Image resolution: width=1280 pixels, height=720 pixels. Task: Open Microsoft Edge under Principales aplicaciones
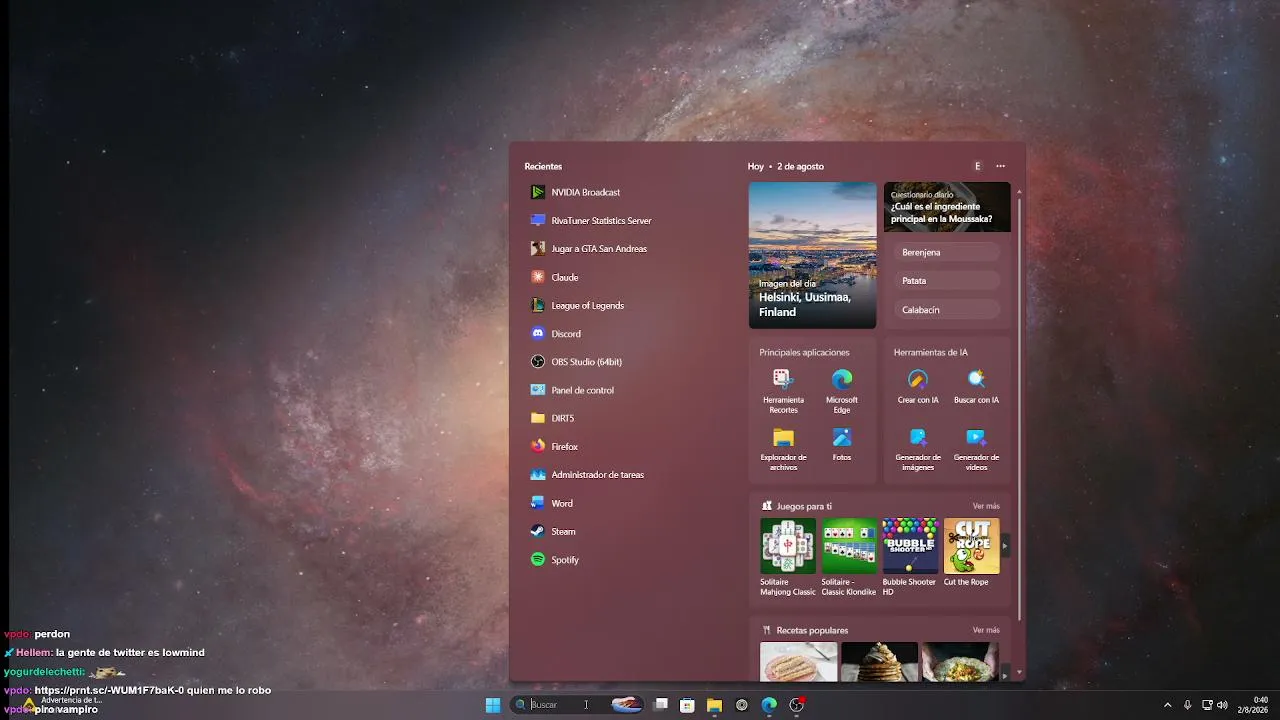tap(842, 391)
